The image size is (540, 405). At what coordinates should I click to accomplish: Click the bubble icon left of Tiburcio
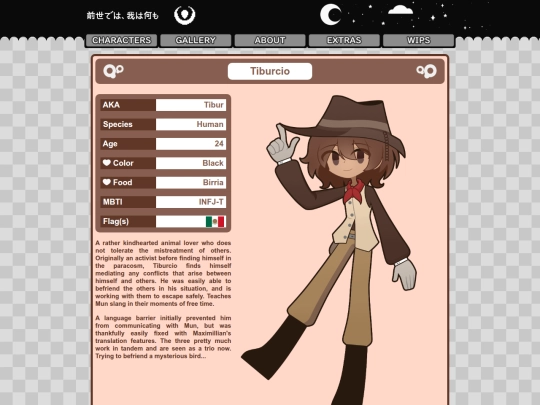click(x=113, y=71)
